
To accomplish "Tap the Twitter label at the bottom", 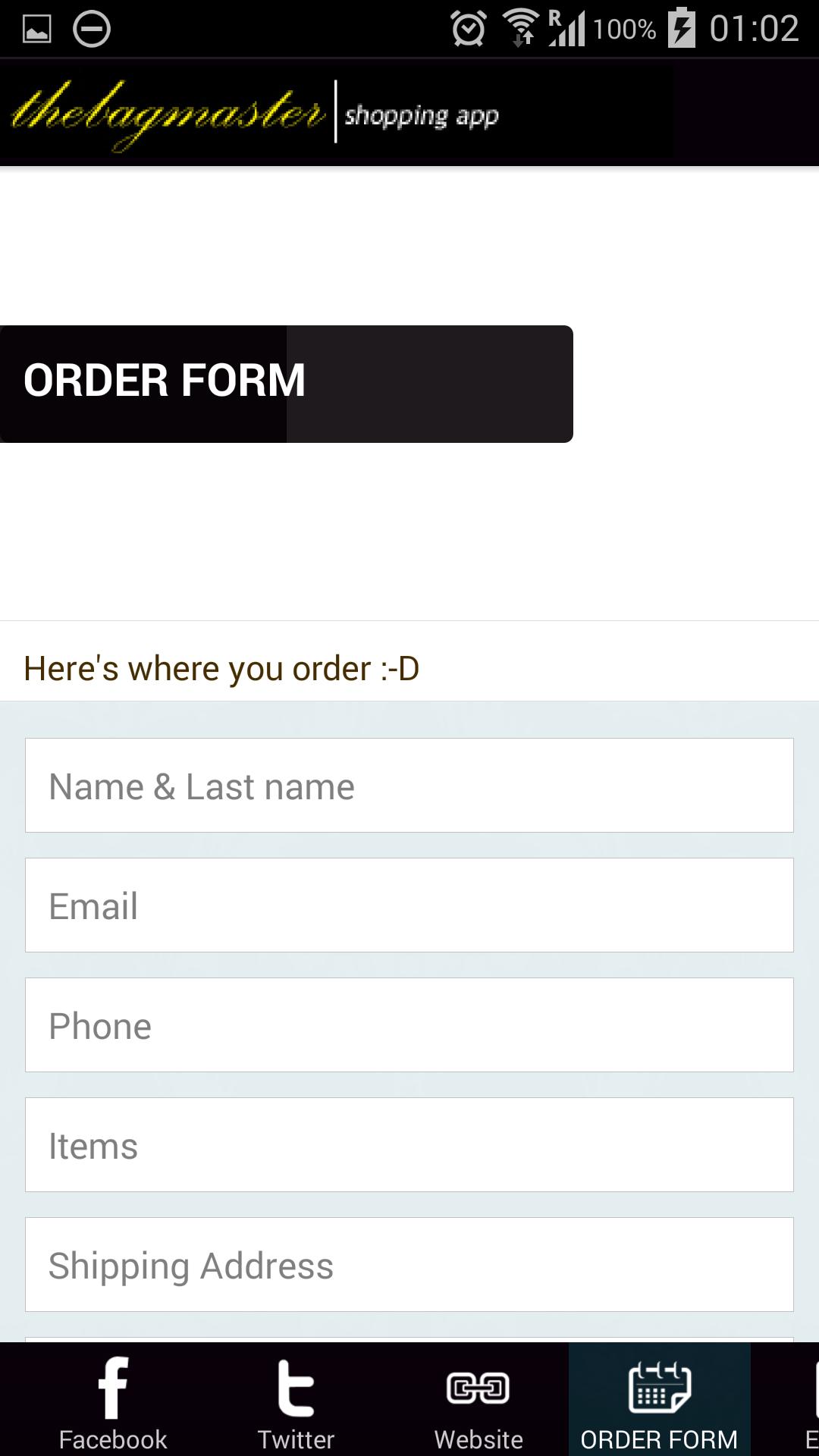I will (297, 1437).
